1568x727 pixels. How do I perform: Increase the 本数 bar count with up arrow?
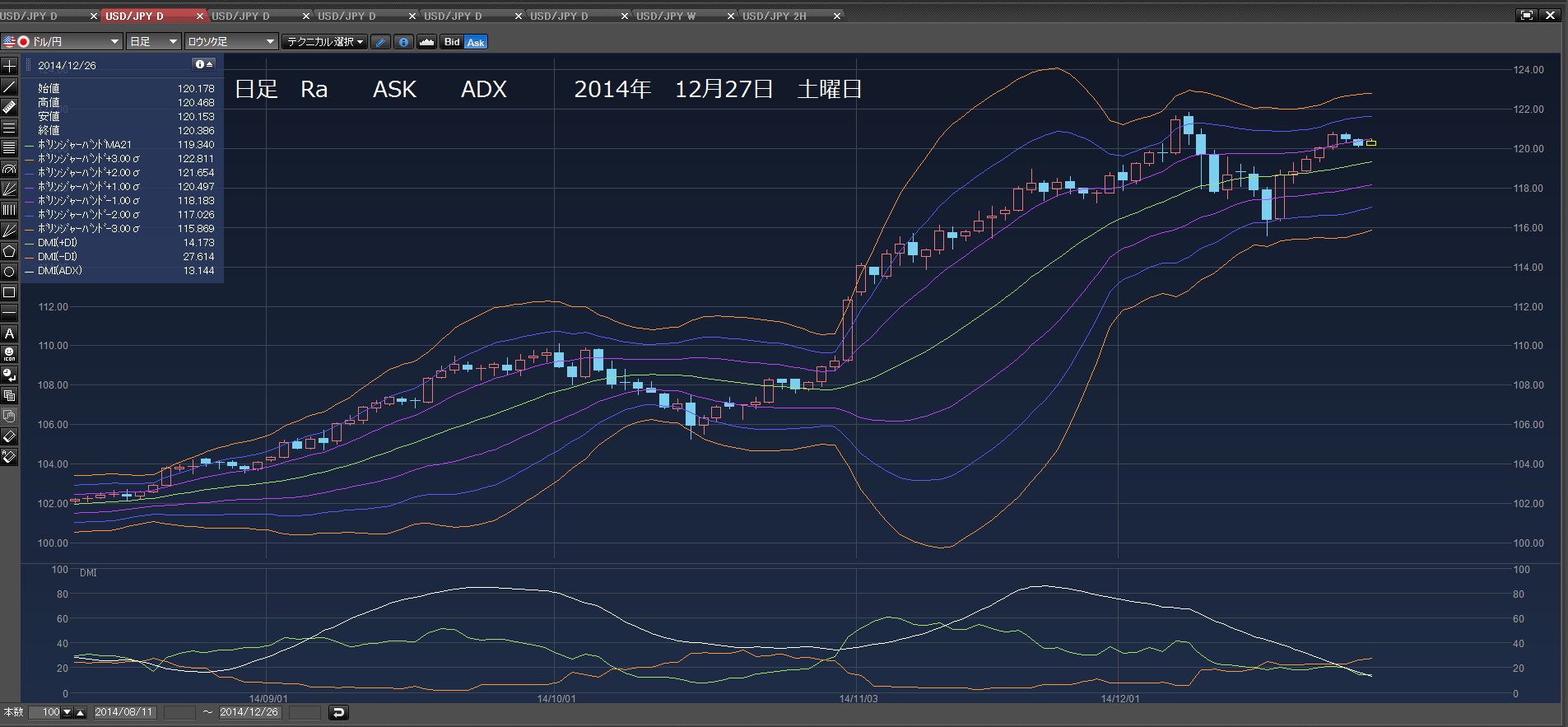click(80, 712)
